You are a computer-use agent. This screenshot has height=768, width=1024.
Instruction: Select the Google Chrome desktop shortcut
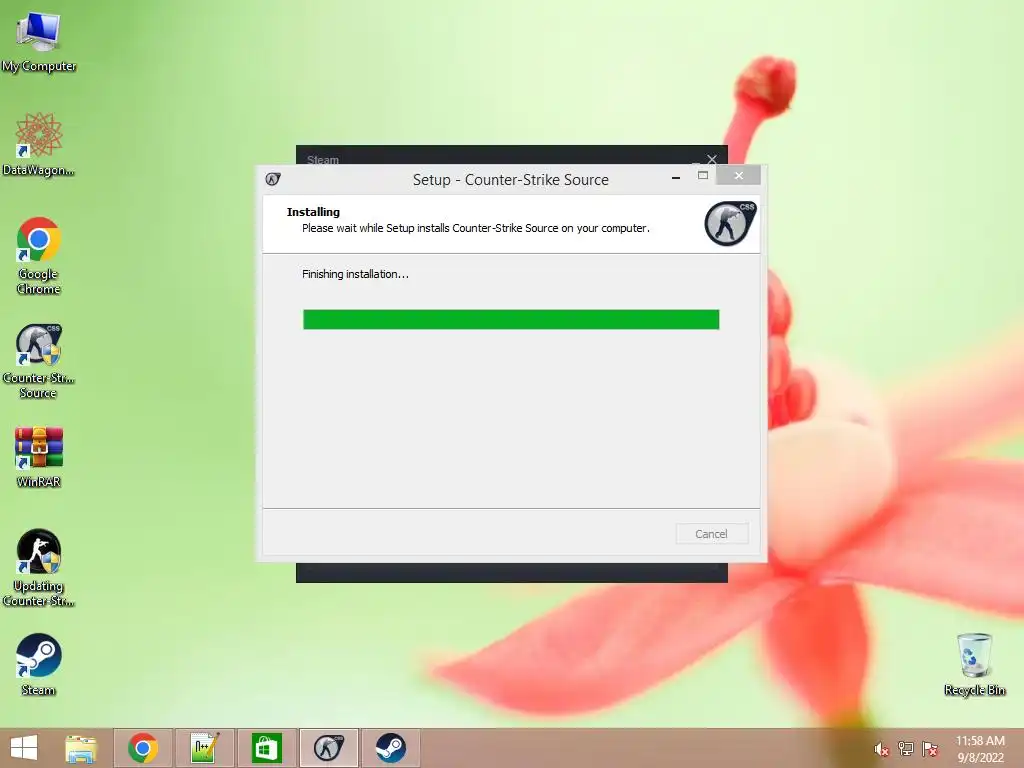39,255
